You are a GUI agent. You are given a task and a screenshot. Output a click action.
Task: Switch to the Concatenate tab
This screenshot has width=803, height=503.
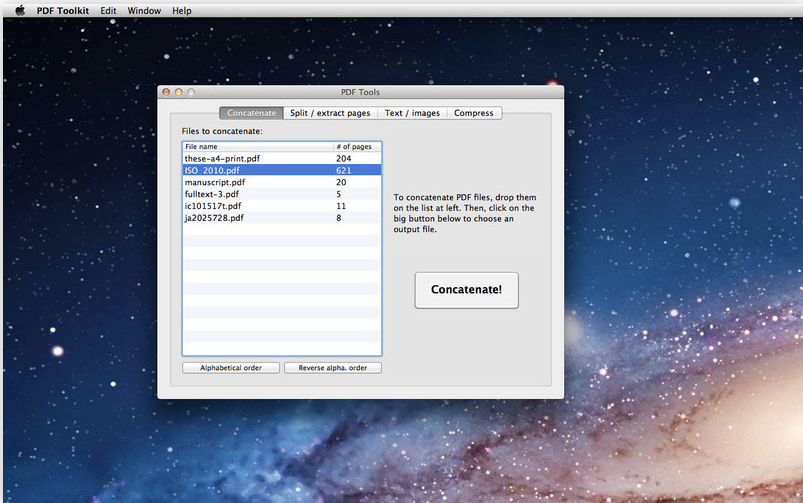pos(251,113)
